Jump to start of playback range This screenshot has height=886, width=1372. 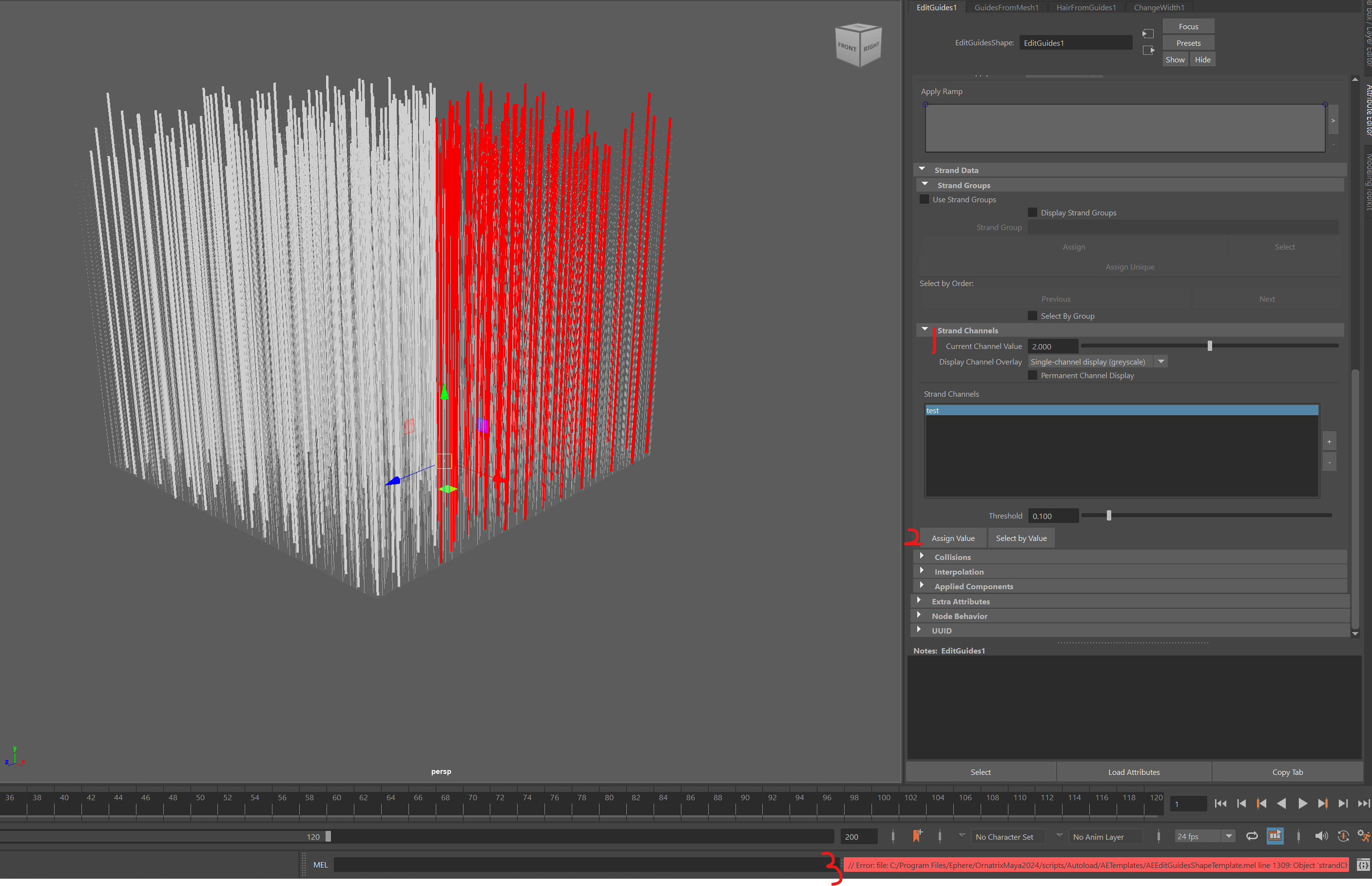point(1220,804)
